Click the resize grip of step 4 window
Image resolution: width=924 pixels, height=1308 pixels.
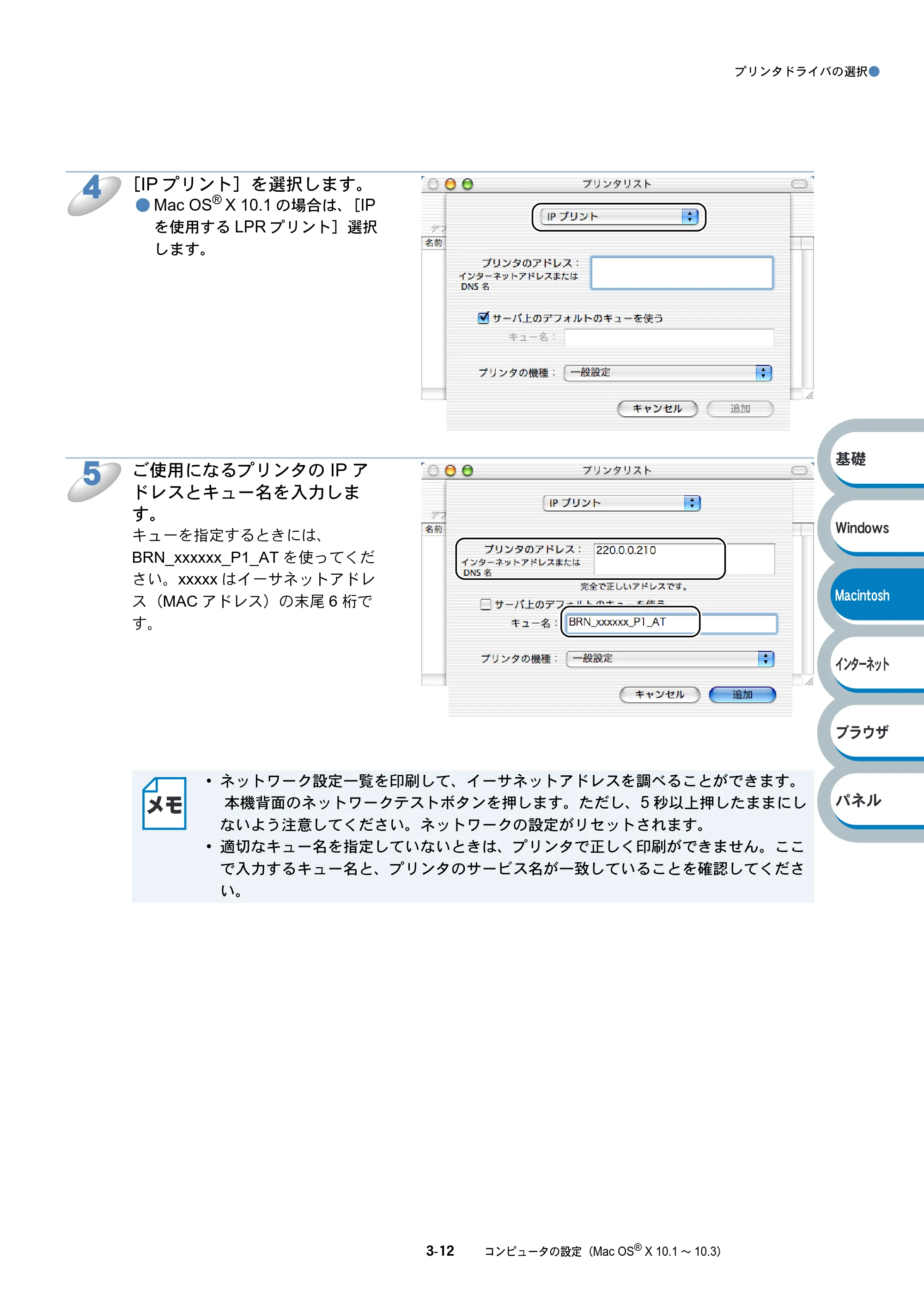(x=809, y=395)
